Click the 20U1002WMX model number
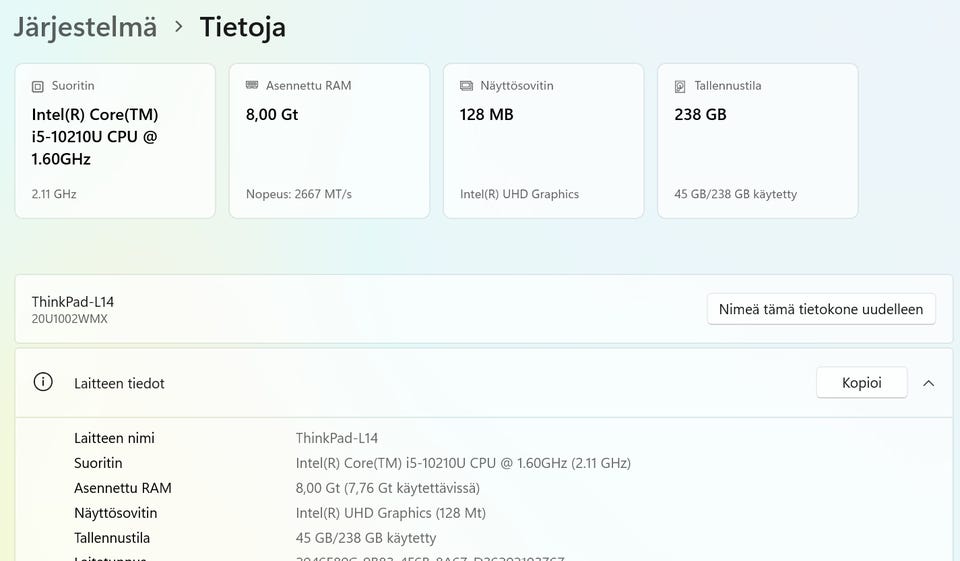The height and width of the screenshot is (561, 960). coord(70,319)
